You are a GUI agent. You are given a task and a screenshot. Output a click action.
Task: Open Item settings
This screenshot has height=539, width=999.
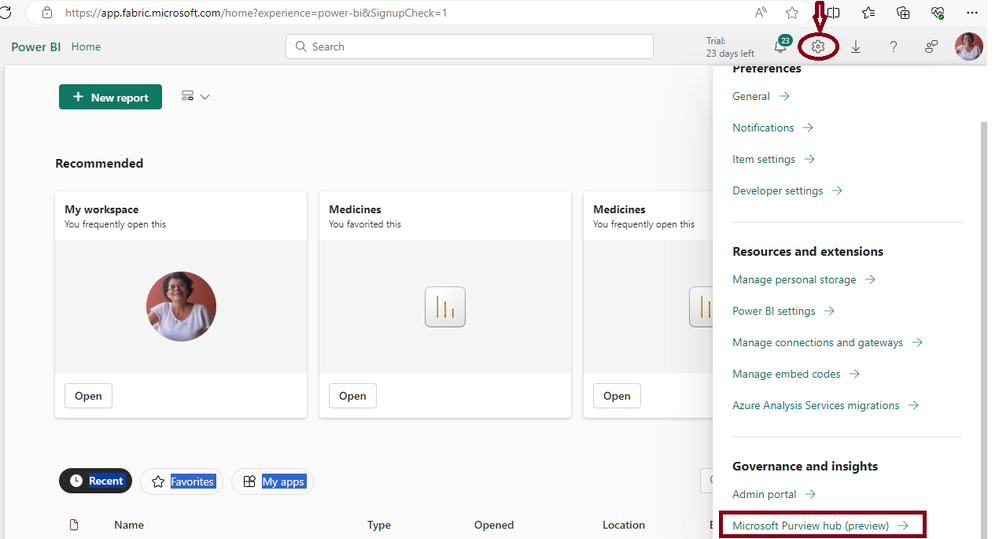coord(773,159)
